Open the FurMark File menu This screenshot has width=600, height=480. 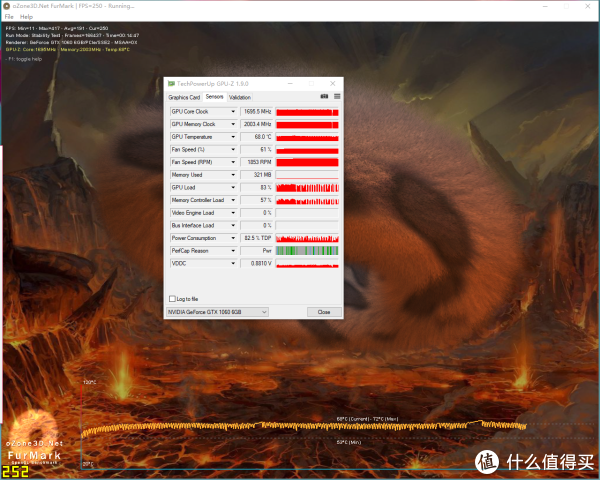[x=9, y=17]
